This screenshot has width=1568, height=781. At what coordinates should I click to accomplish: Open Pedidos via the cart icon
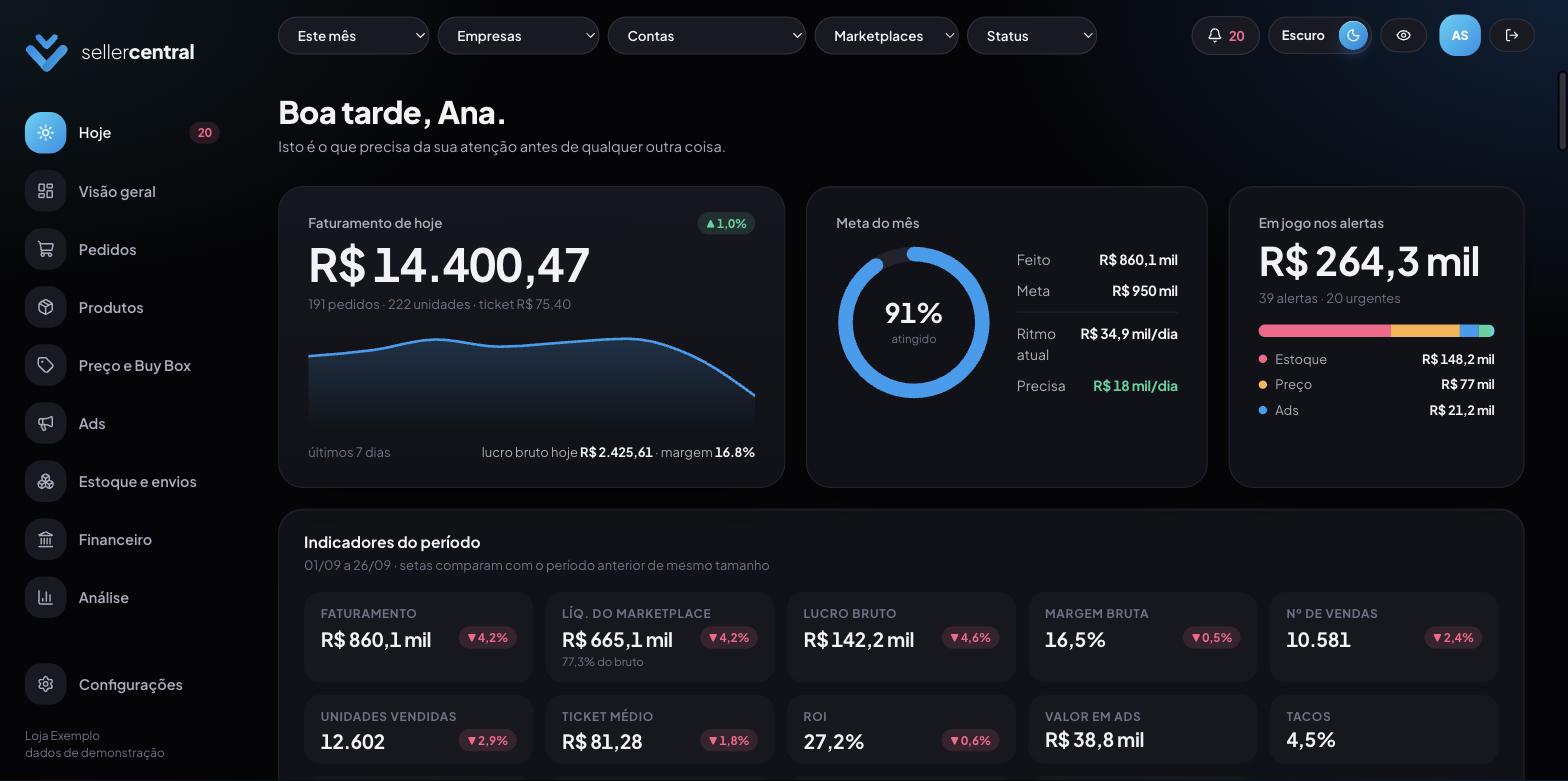[45, 249]
